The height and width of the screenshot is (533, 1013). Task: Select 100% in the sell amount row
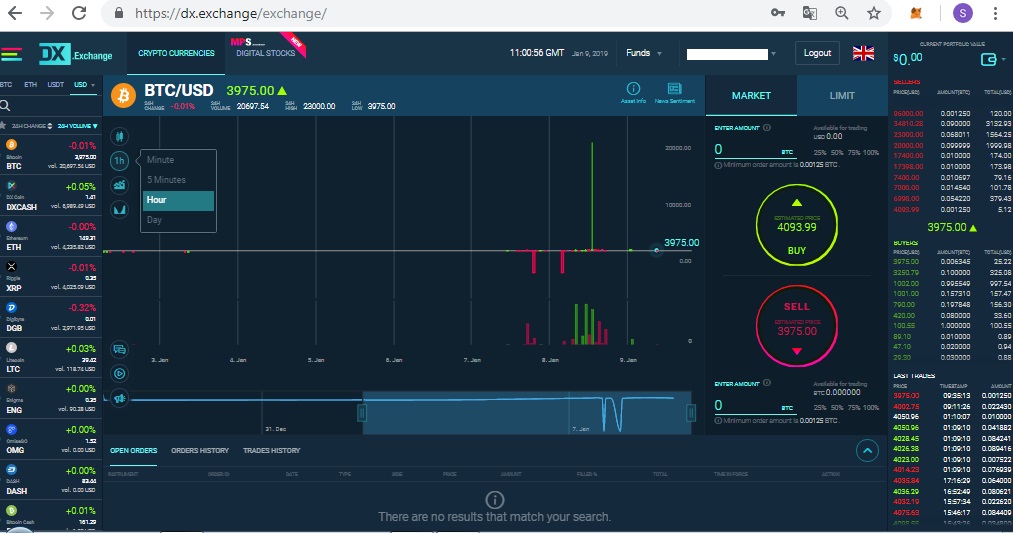pyautogui.click(x=871, y=408)
